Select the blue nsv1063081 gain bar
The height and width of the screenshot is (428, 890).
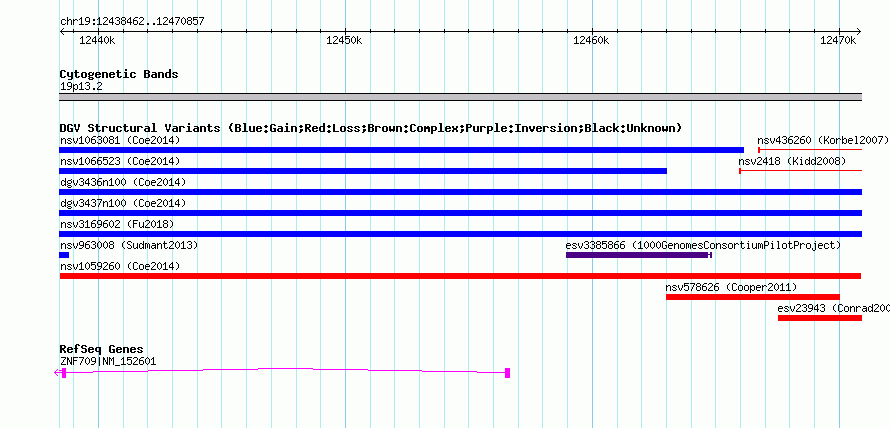401,150
